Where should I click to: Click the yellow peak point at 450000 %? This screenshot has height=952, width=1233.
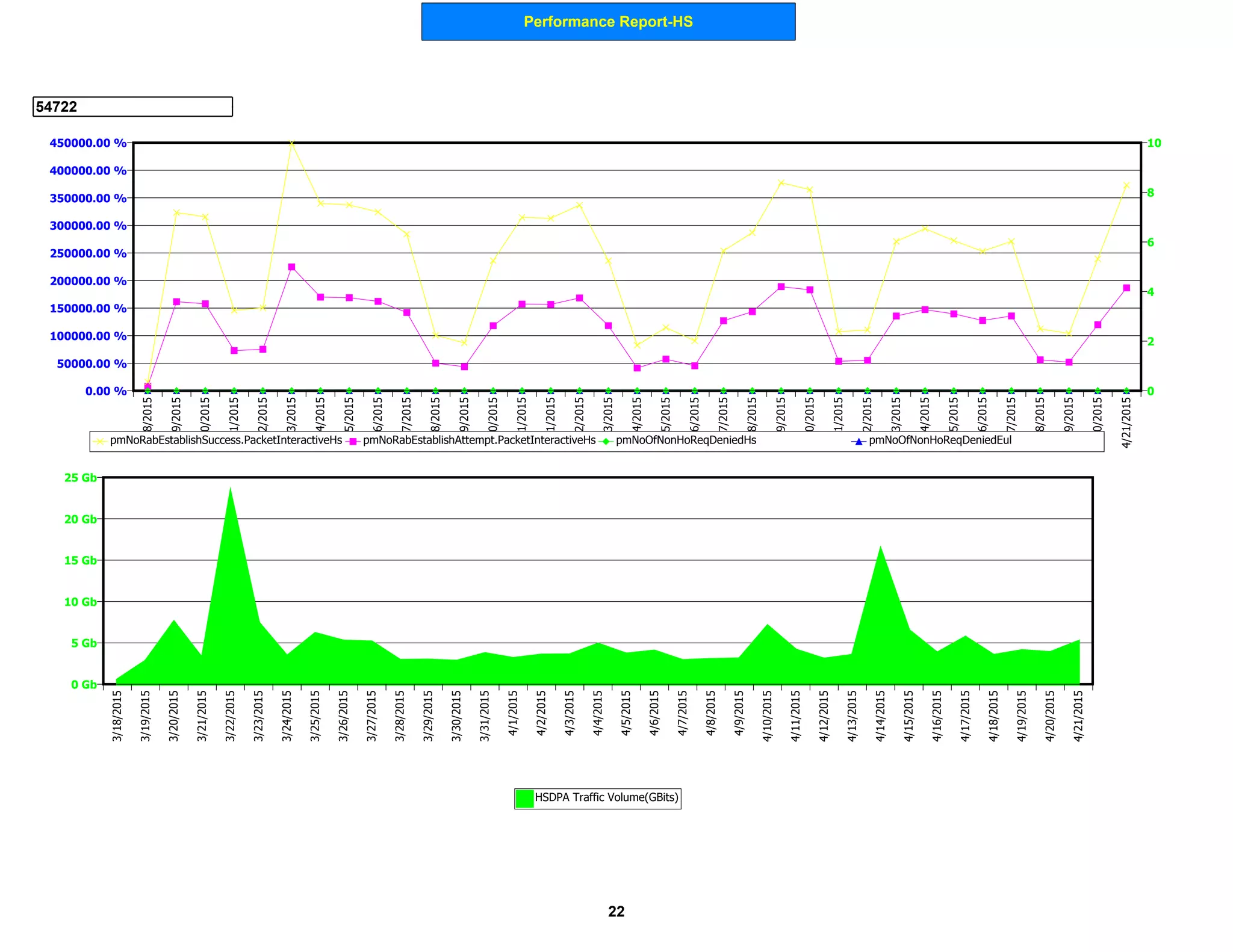292,143
